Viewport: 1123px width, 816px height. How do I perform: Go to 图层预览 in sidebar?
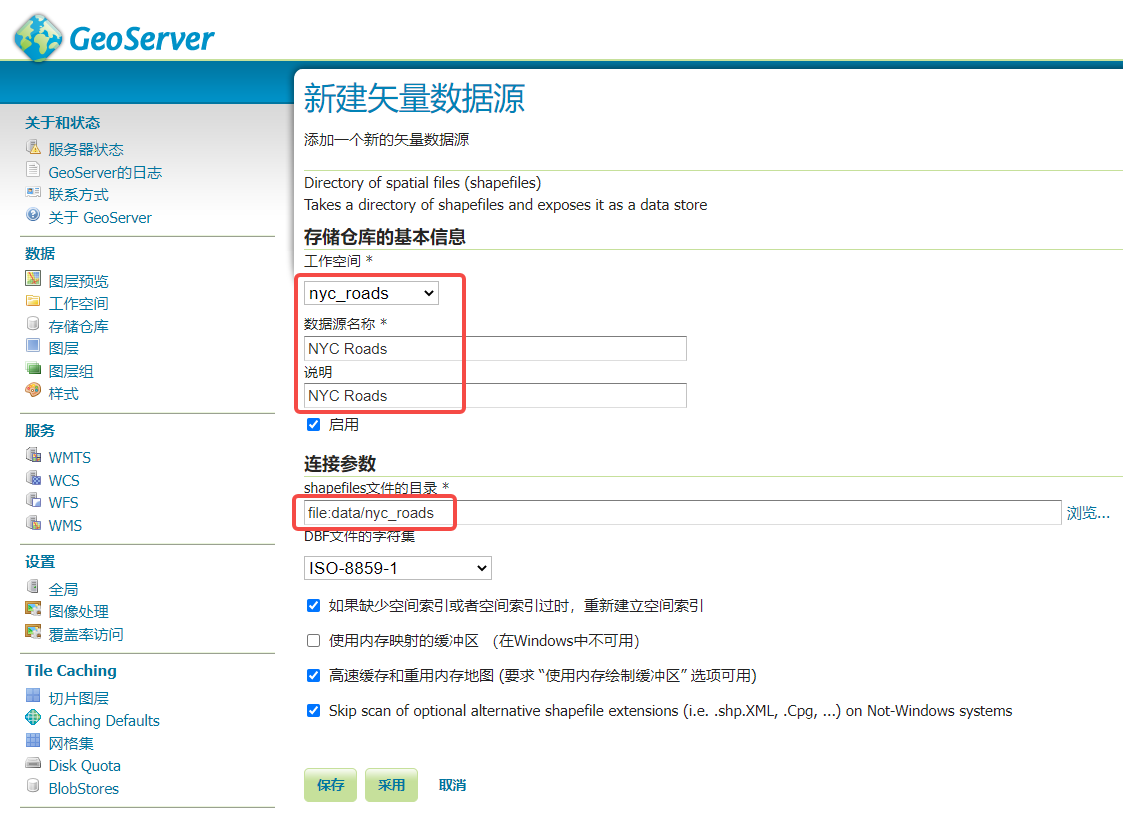pos(78,281)
